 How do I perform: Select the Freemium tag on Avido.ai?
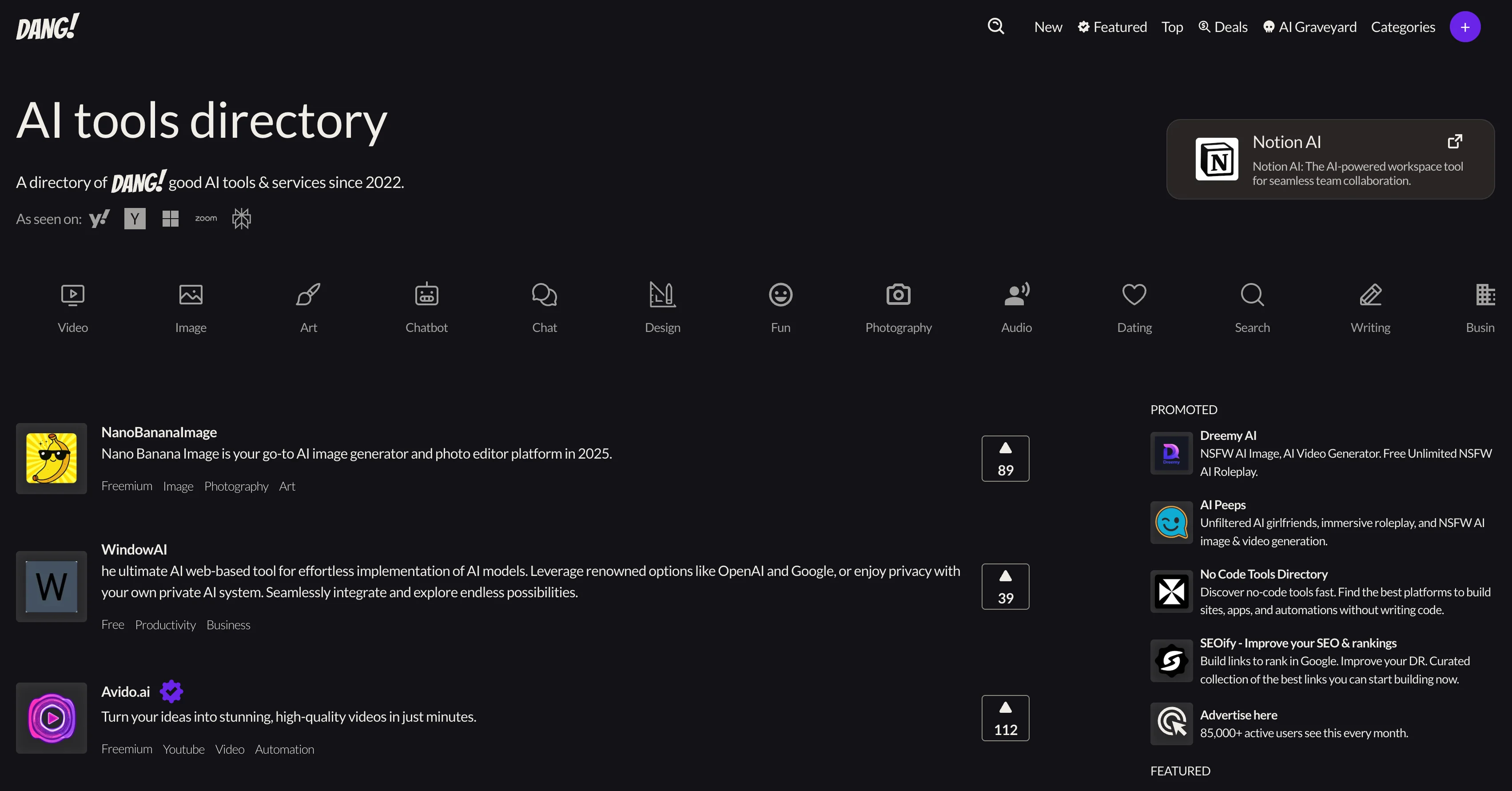click(x=127, y=749)
